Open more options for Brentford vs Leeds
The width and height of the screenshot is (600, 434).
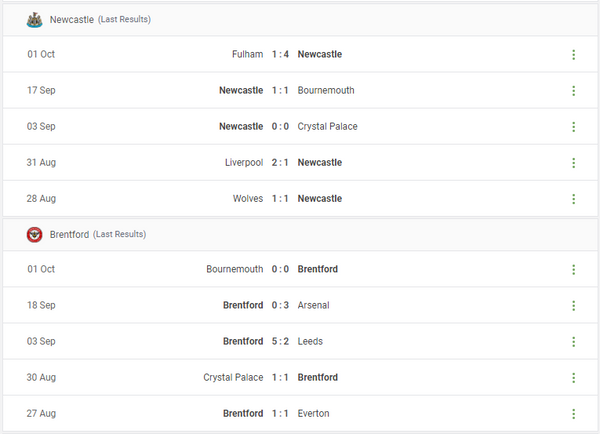[x=574, y=342]
